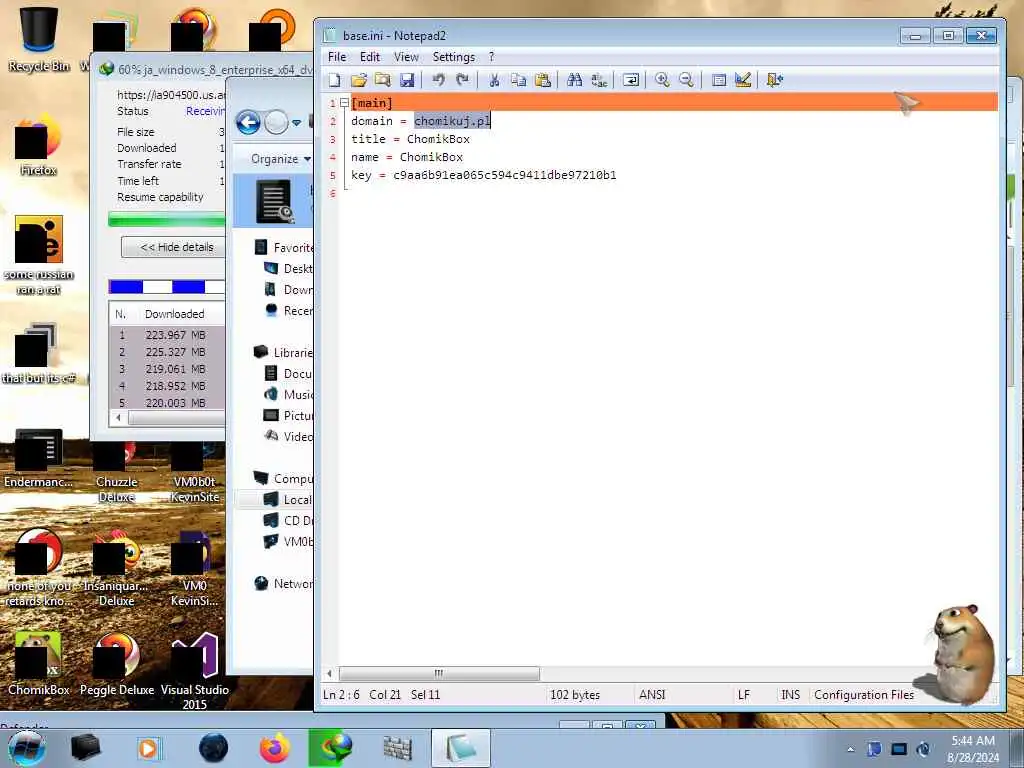Open the File menu in Notepad2

pos(337,57)
